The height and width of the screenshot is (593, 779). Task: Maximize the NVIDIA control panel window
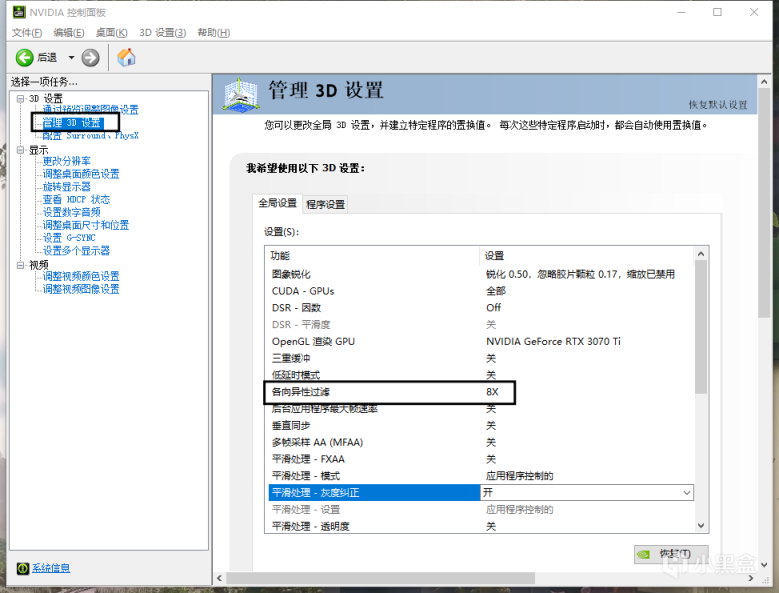(717, 12)
